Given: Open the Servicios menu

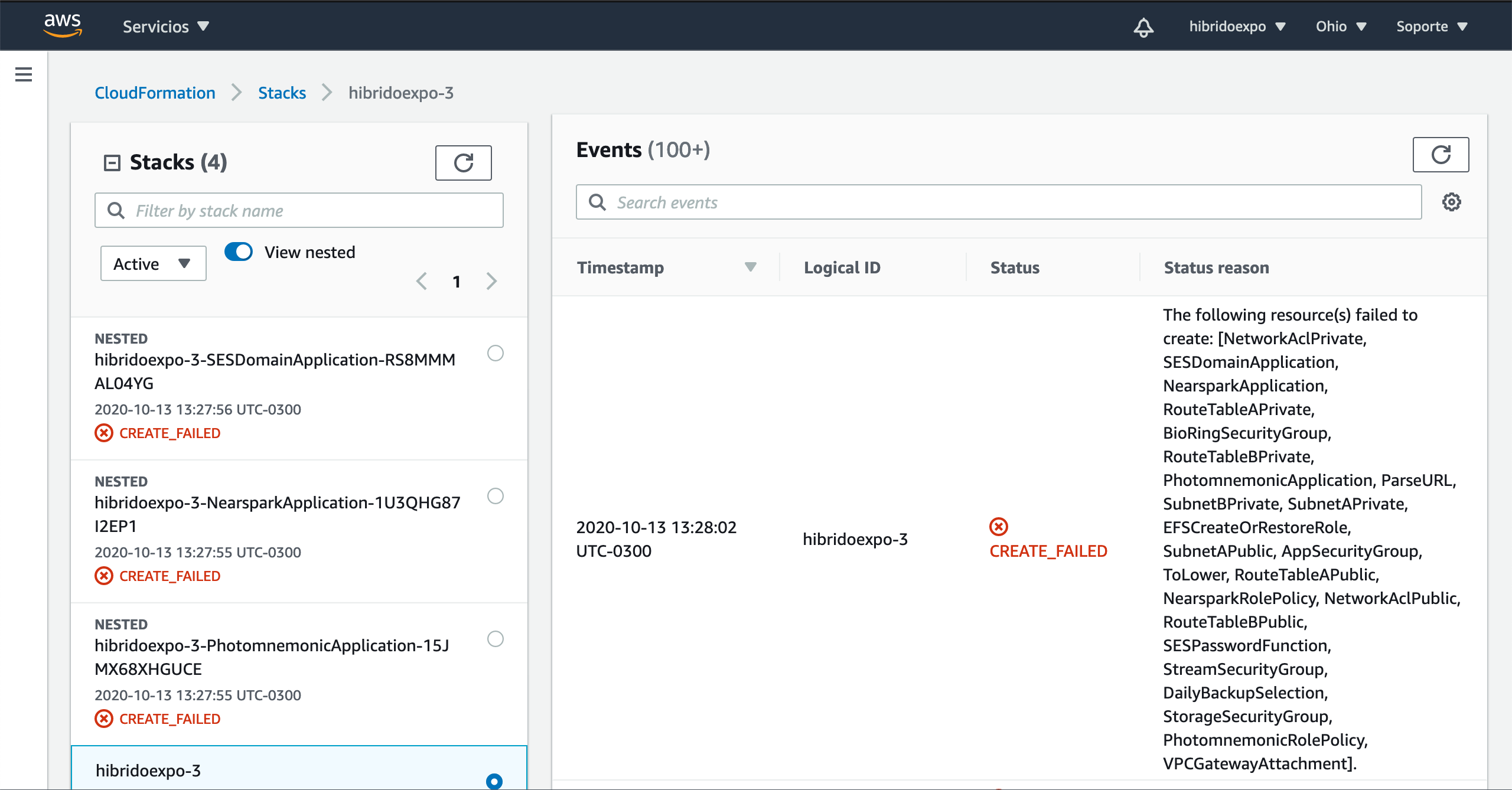Looking at the screenshot, I should pyautogui.click(x=165, y=27).
